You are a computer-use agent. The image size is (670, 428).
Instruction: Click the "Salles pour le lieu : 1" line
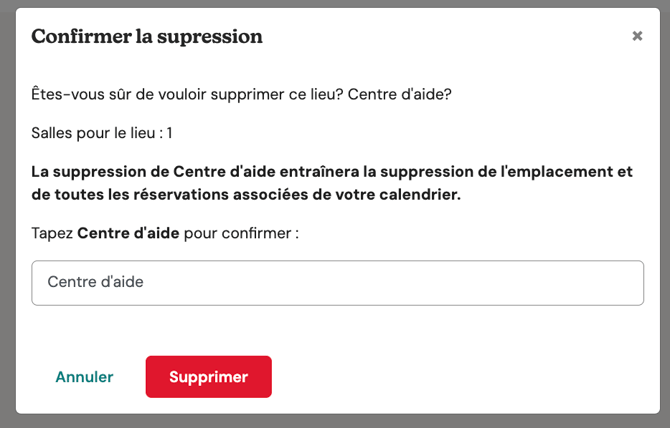click(x=102, y=132)
